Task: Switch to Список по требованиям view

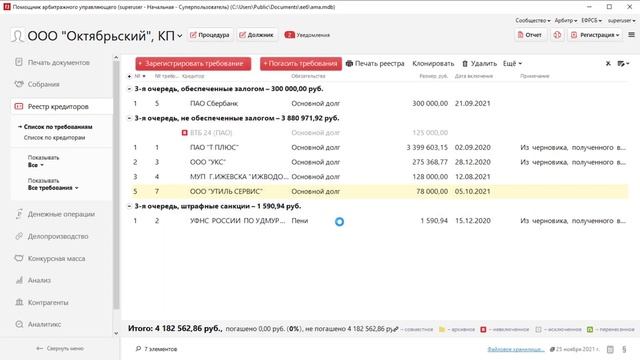Action: click(x=58, y=127)
